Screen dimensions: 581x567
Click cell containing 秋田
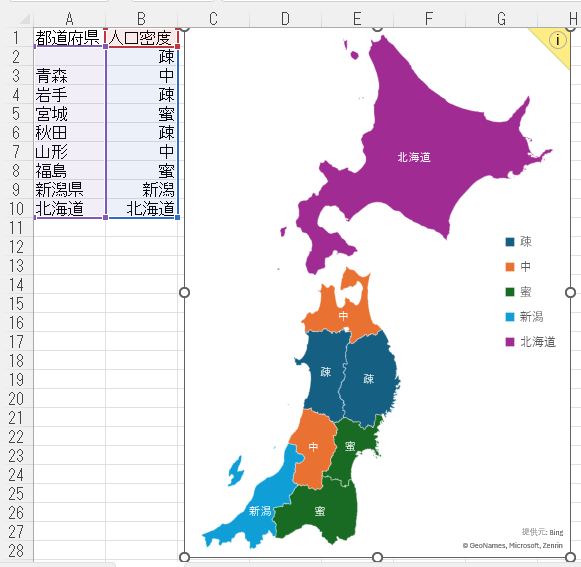coord(69,133)
